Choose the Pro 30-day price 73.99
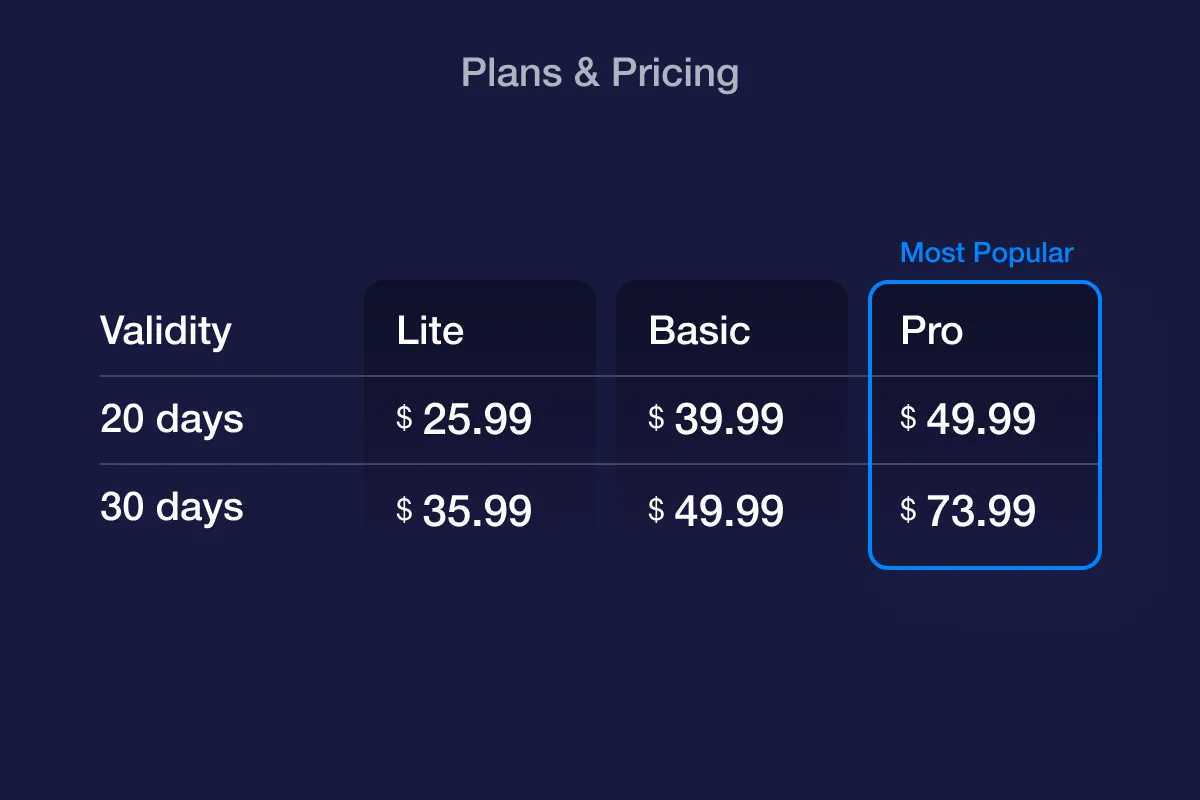 pos(981,512)
